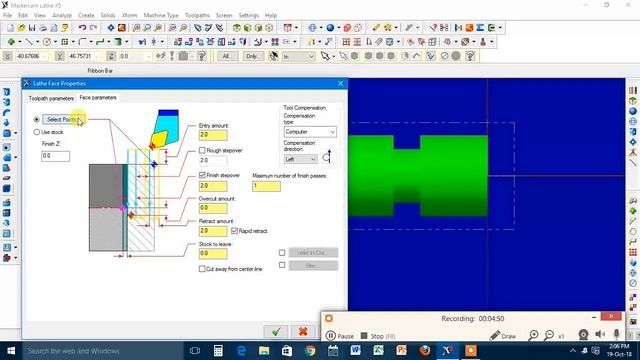Click the Z coordinate lock icon
The image size is (640, 360).
tap(111, 56)
